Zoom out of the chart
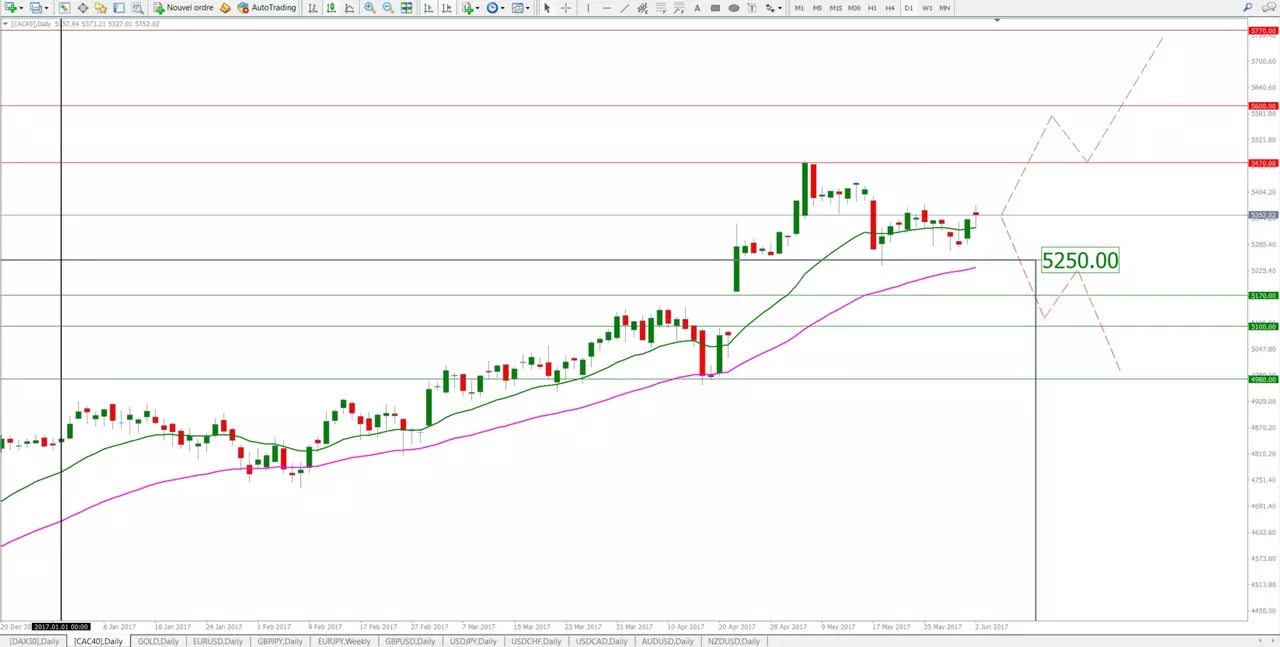The width and height of the screenshot is (1280, 647). (x=388, y=8)
